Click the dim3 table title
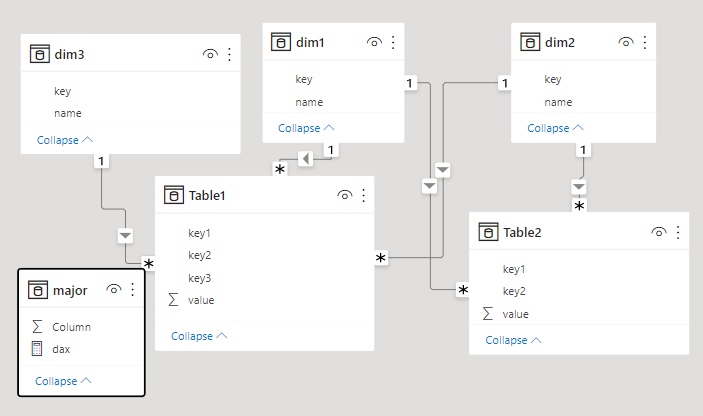This screenshot has width=703, height=416. pyautogui.click(x=69, y=54)
